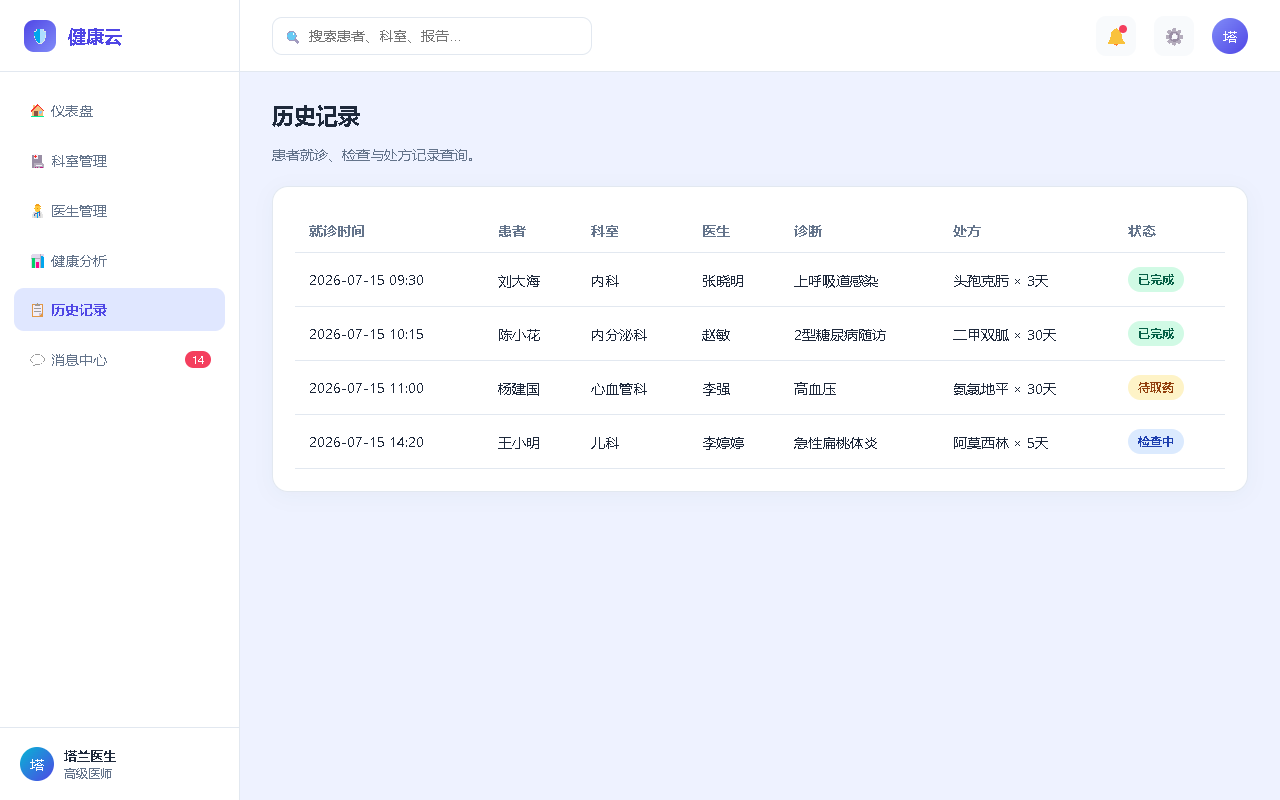This screenshot has height=800, width=1280.
Task: Click the 处方 column header
Action: 967,231
